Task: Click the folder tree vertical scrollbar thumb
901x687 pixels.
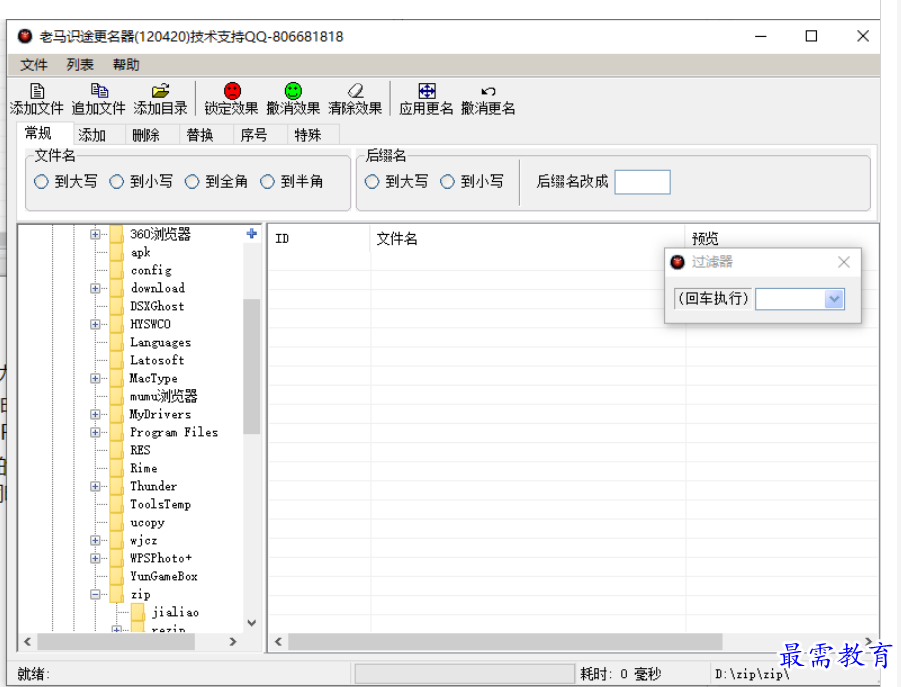Action: (x=252, y=366)
